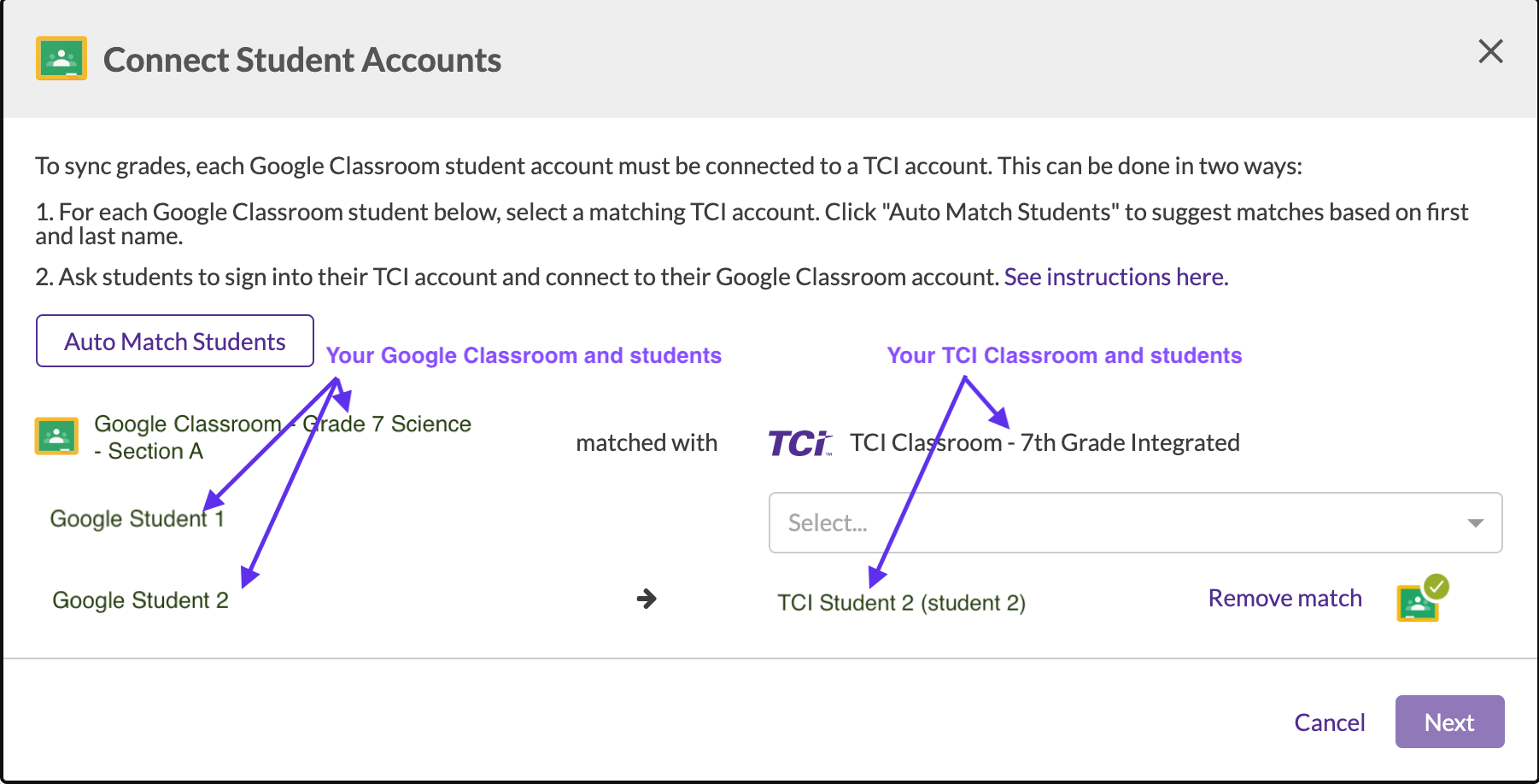The width and height of the screenshot is (1539, 784).
Task: Click the X to close the Connect Student Accounts dialog
Action: (1490, 51)
